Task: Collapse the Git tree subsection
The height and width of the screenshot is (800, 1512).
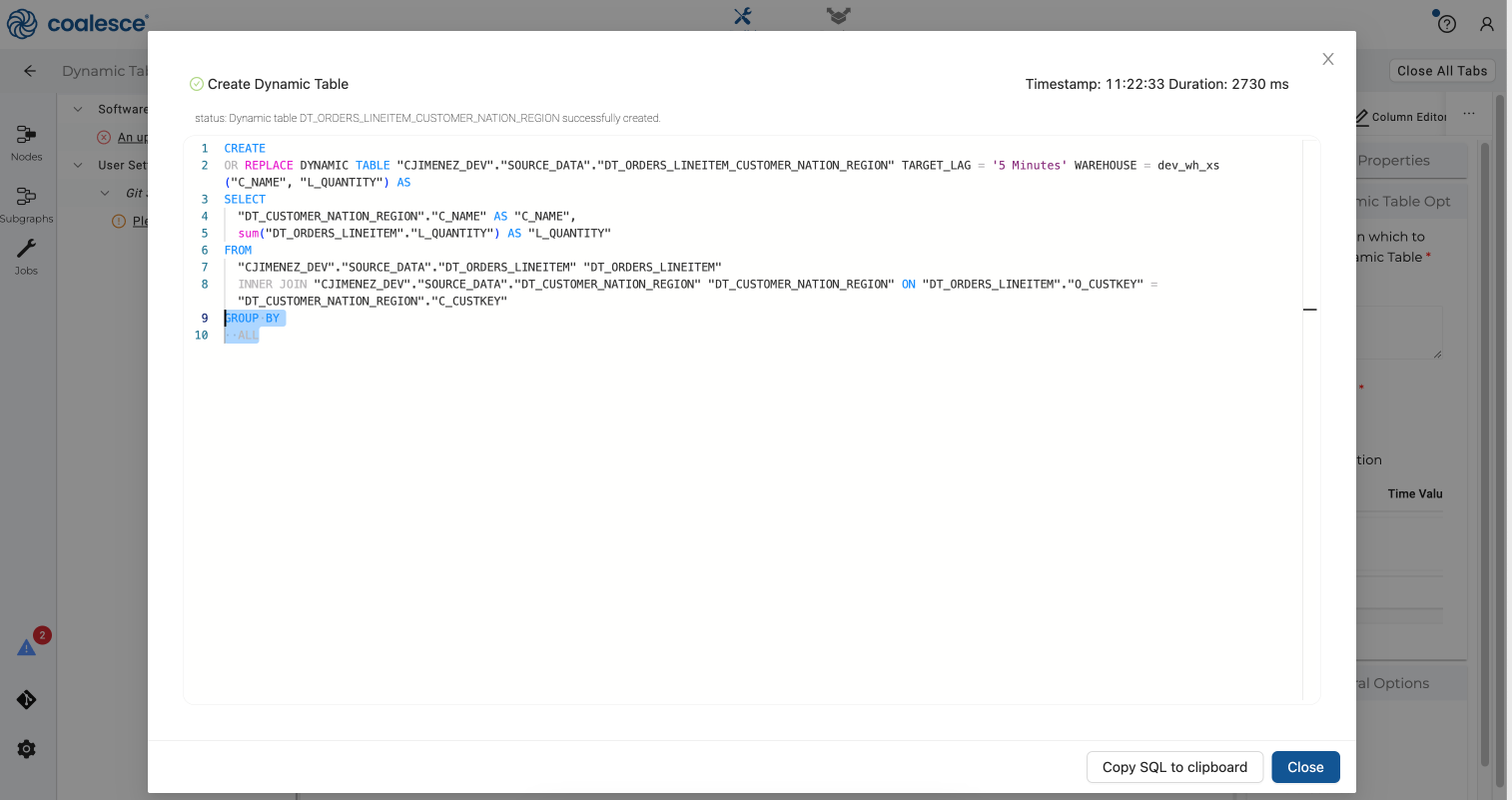Action: (105, 193)
